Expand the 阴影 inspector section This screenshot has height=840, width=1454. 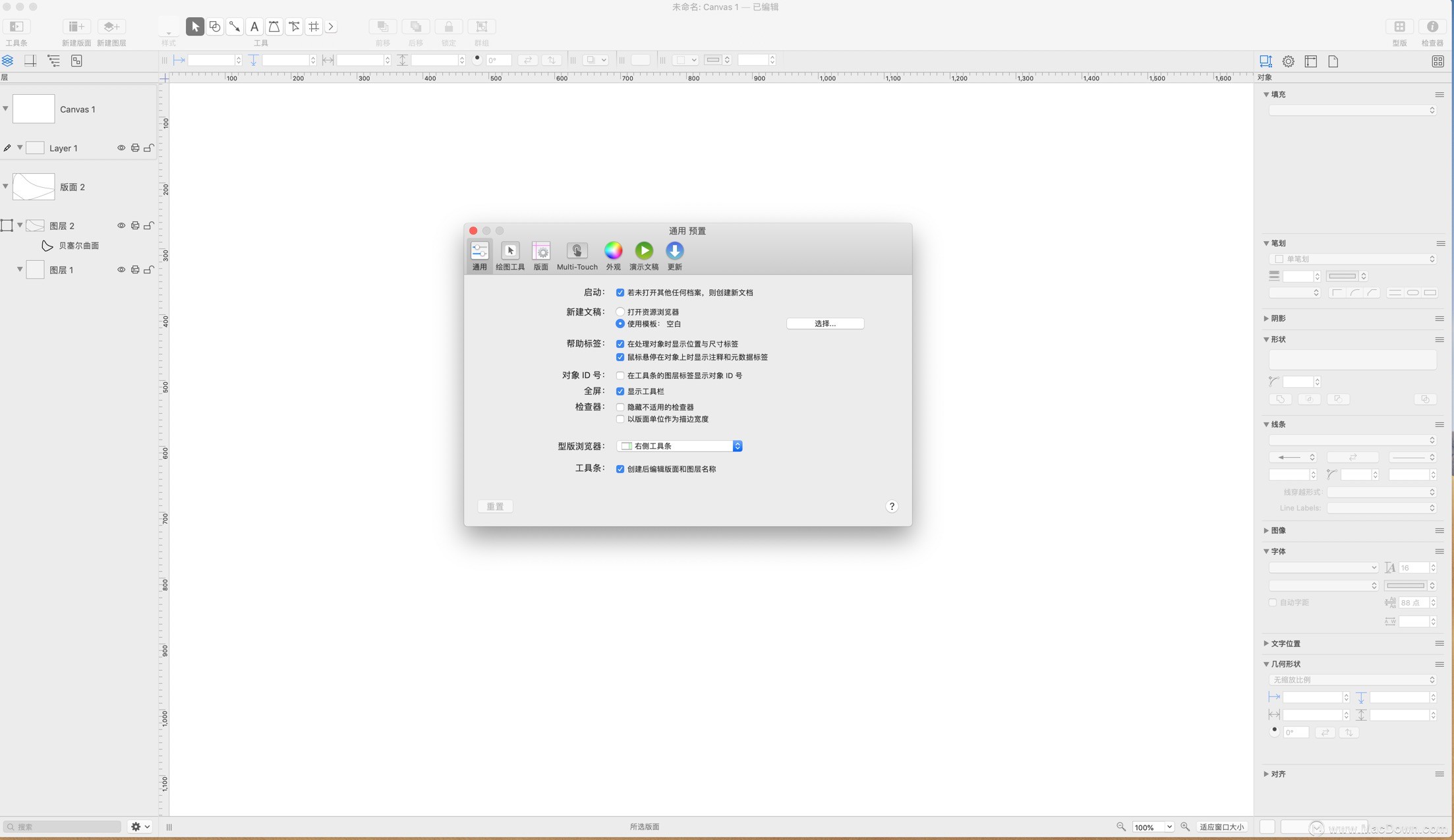1266,318
